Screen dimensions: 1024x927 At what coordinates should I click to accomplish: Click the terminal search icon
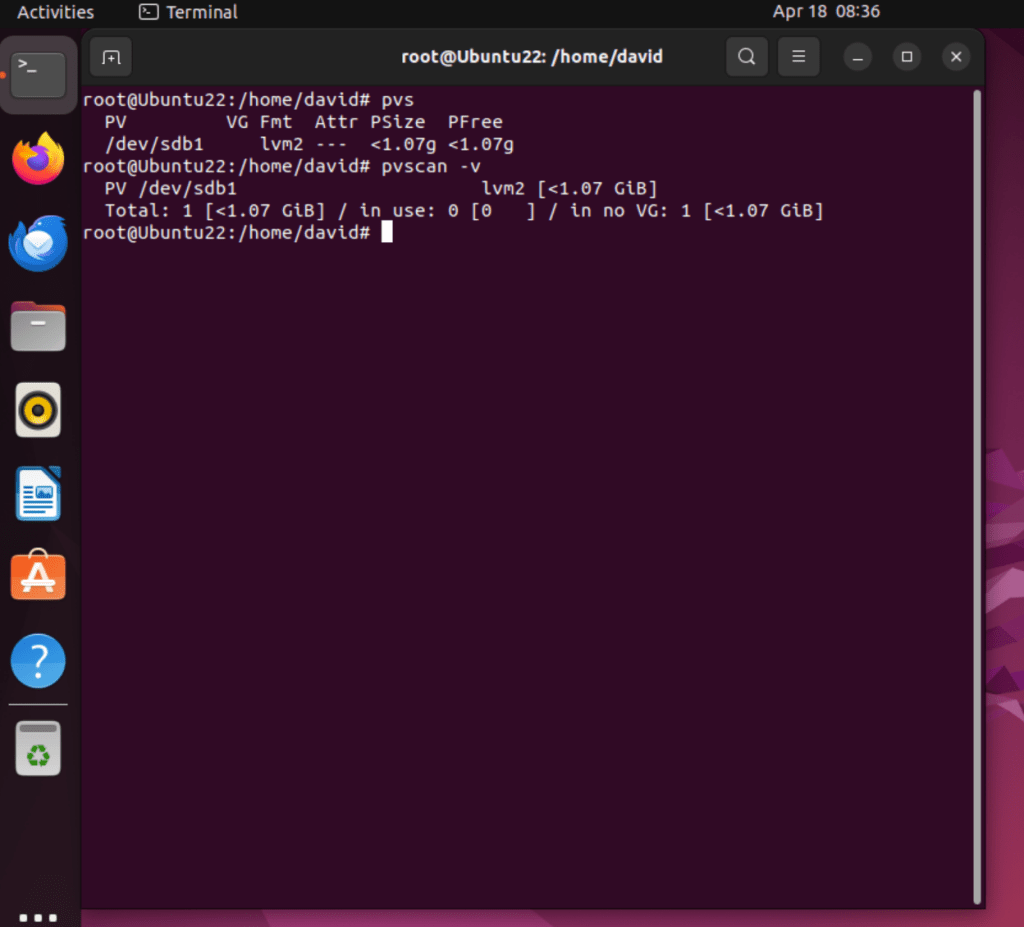pos(746,57)
